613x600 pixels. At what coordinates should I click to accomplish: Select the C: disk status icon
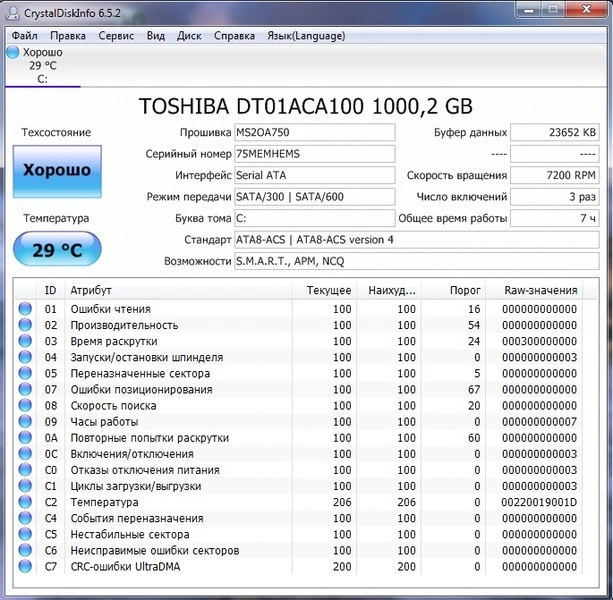[x=12, y=53]
